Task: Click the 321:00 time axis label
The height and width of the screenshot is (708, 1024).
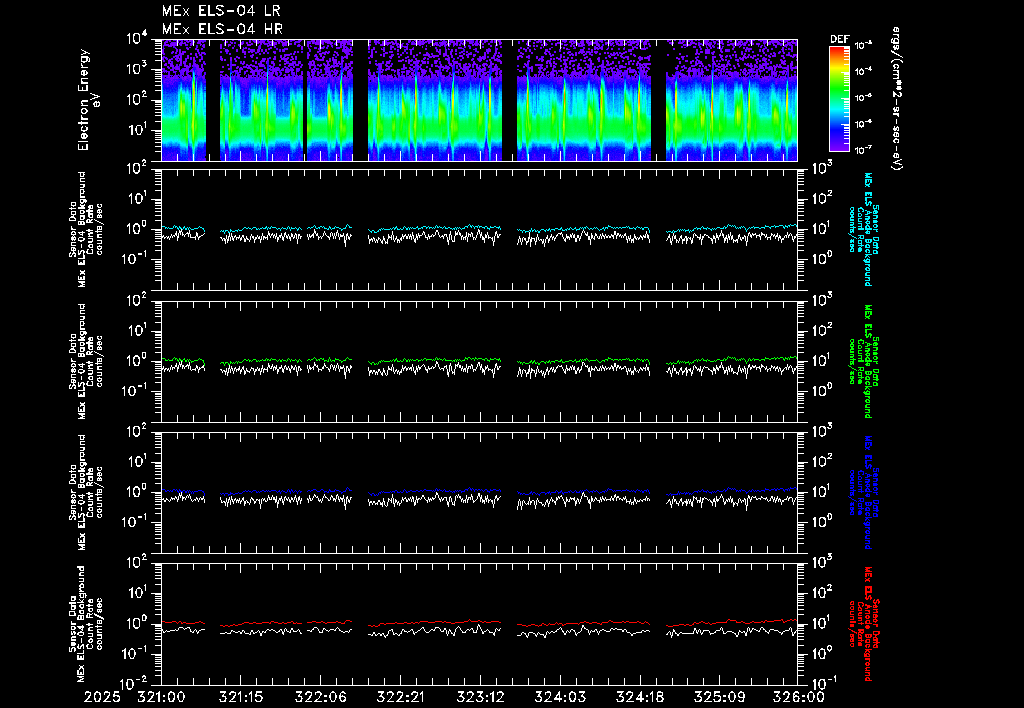Action: click(161, 695)
